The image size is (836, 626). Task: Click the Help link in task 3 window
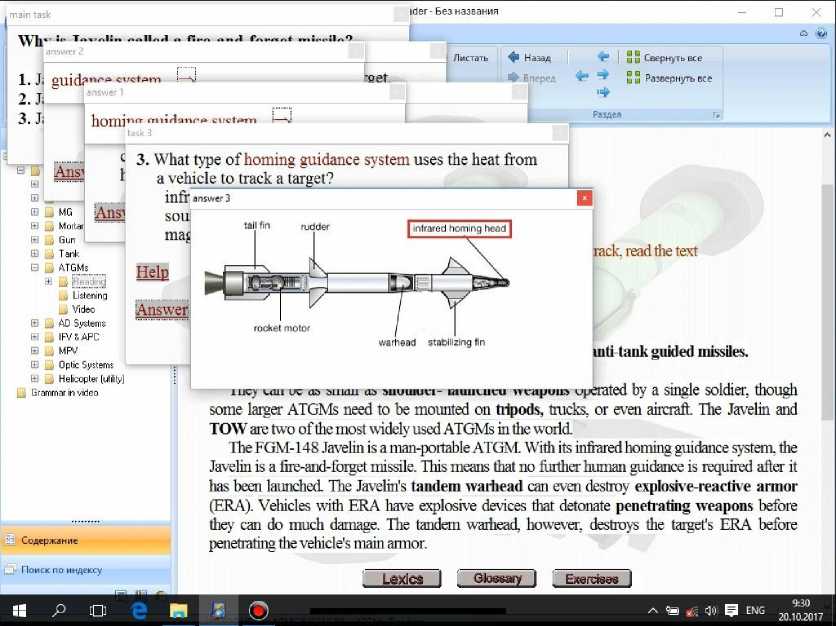click(x=152, y=272)
